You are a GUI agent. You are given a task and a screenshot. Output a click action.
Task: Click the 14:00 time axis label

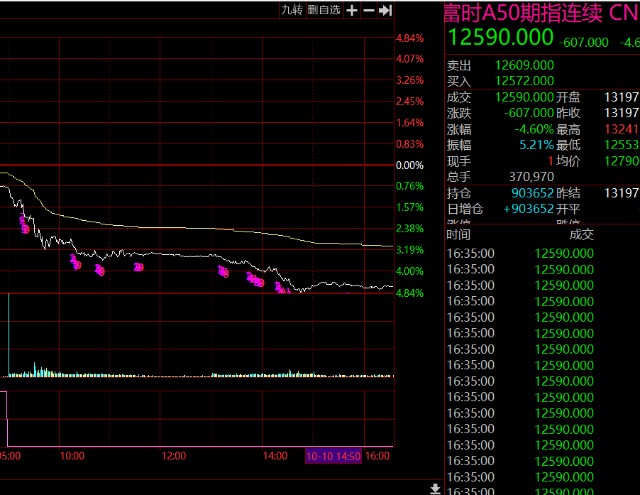275,456
